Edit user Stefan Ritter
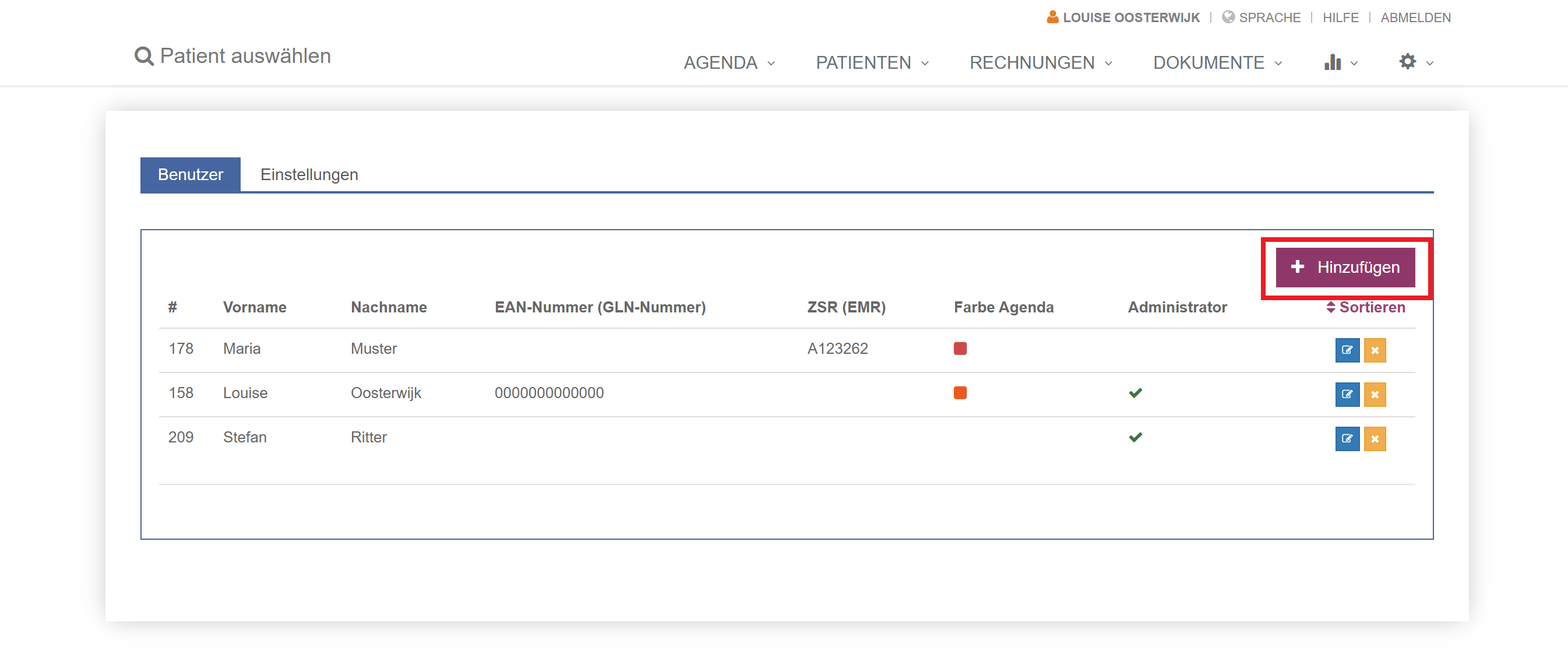This screenshot has width=1568, height=668. tap(1347, 439)
